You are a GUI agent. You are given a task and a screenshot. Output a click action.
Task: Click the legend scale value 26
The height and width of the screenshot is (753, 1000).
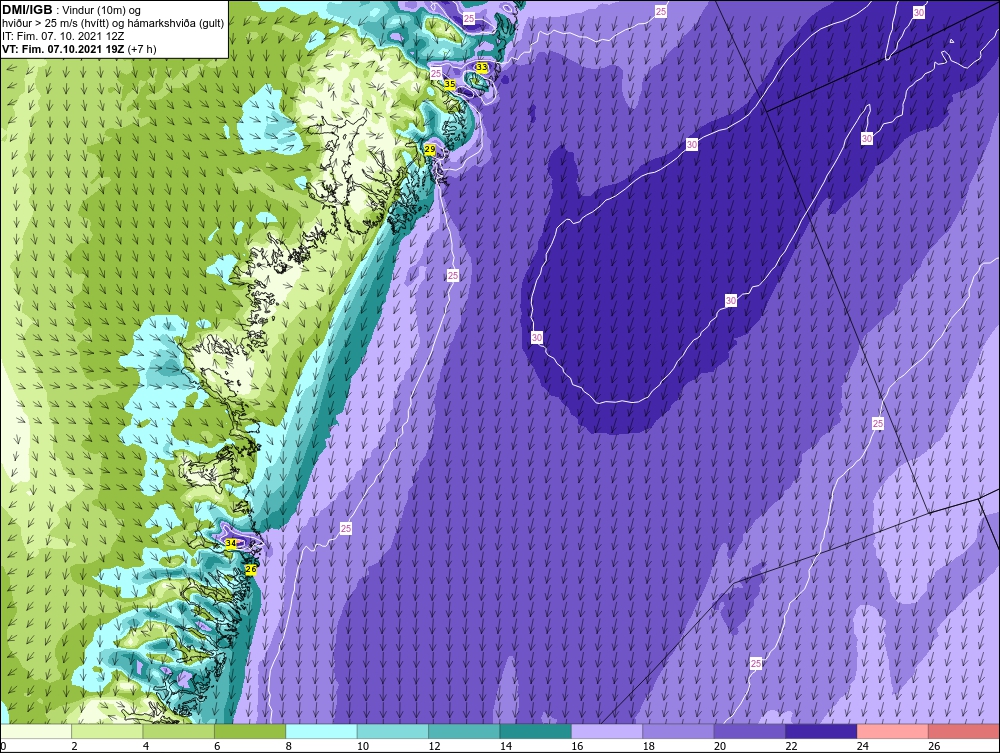934,746
